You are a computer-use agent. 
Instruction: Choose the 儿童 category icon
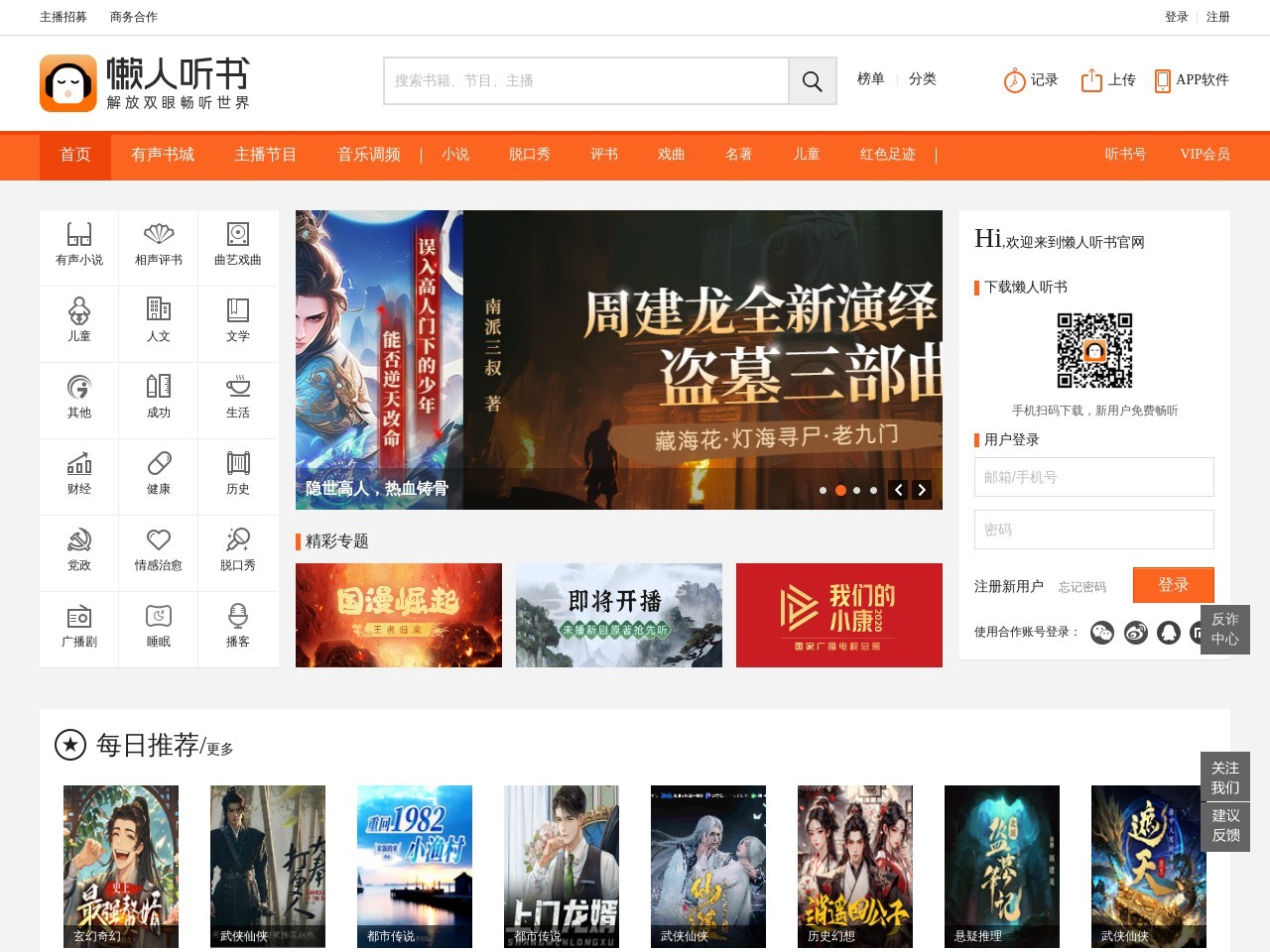click(79, 310)
